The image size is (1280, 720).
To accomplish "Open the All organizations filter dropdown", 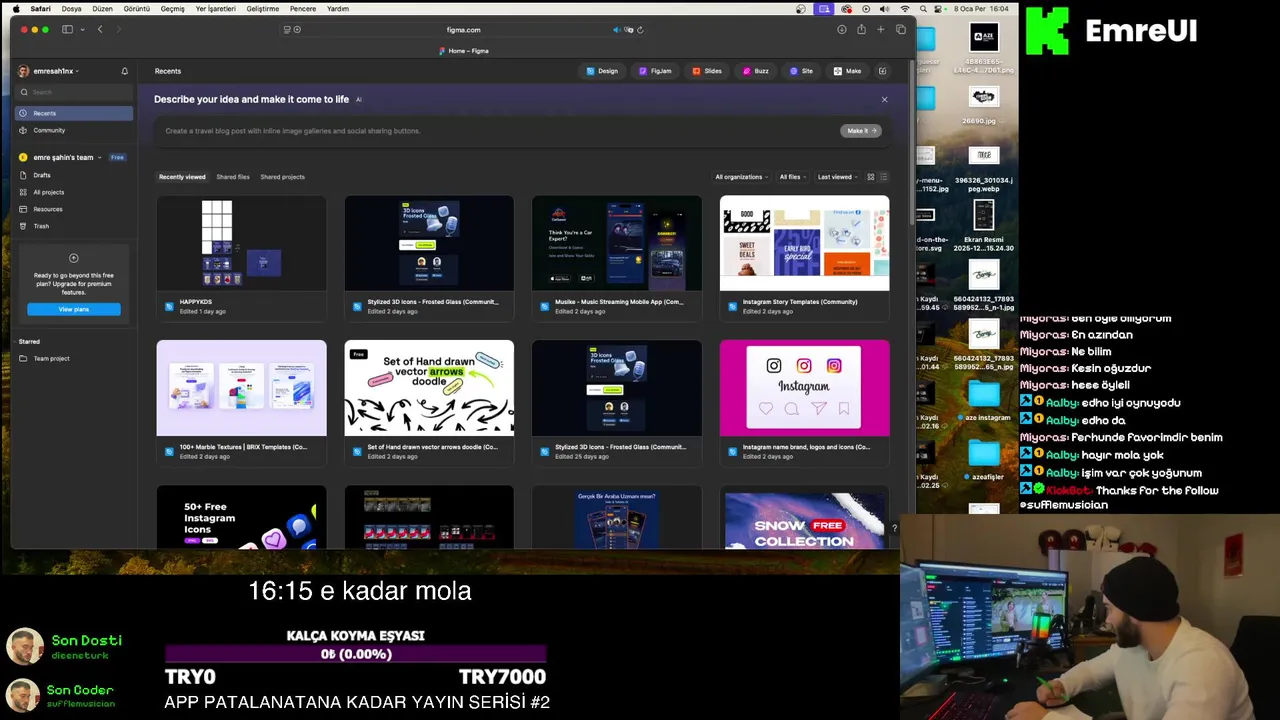I will (x=741, y=177).
